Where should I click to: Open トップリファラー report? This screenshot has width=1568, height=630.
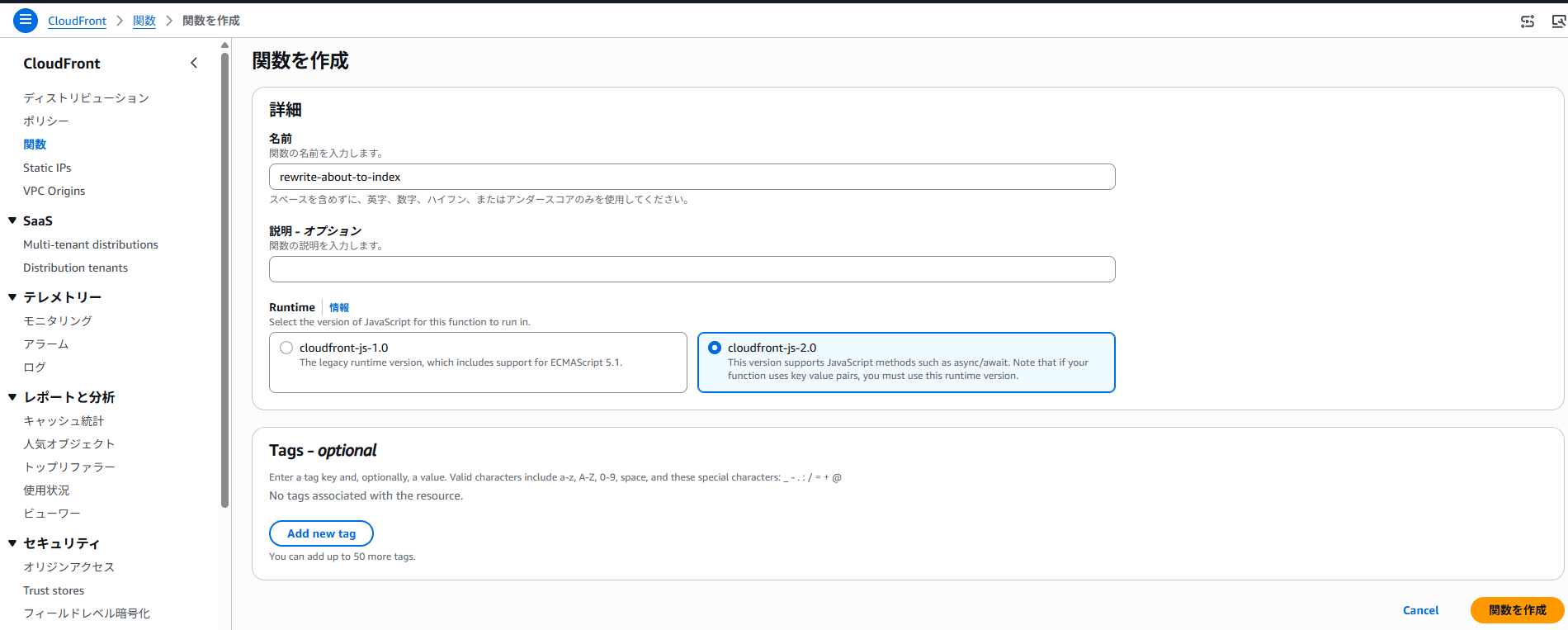pos(69,467)
